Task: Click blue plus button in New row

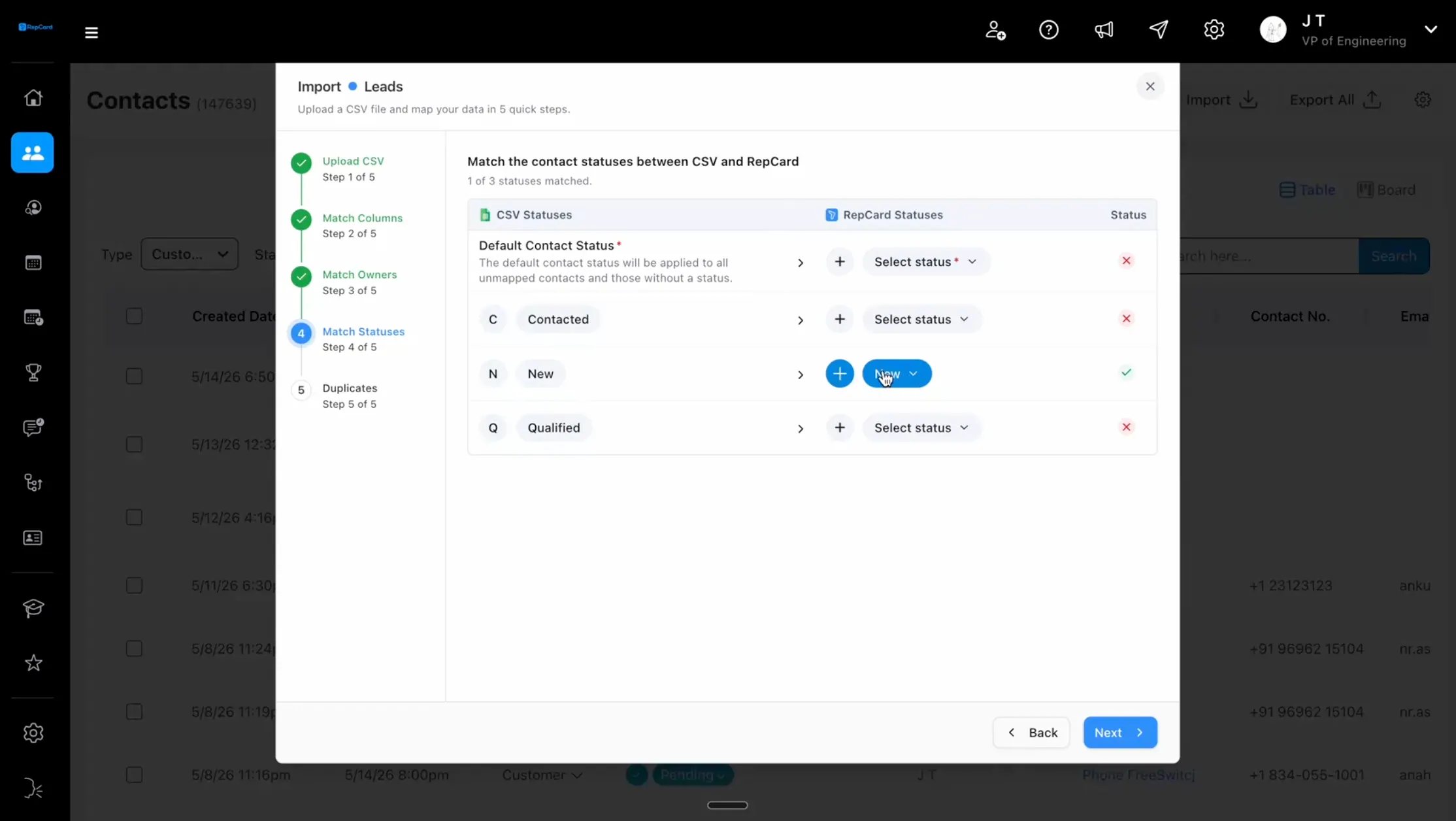Action: 840,374
